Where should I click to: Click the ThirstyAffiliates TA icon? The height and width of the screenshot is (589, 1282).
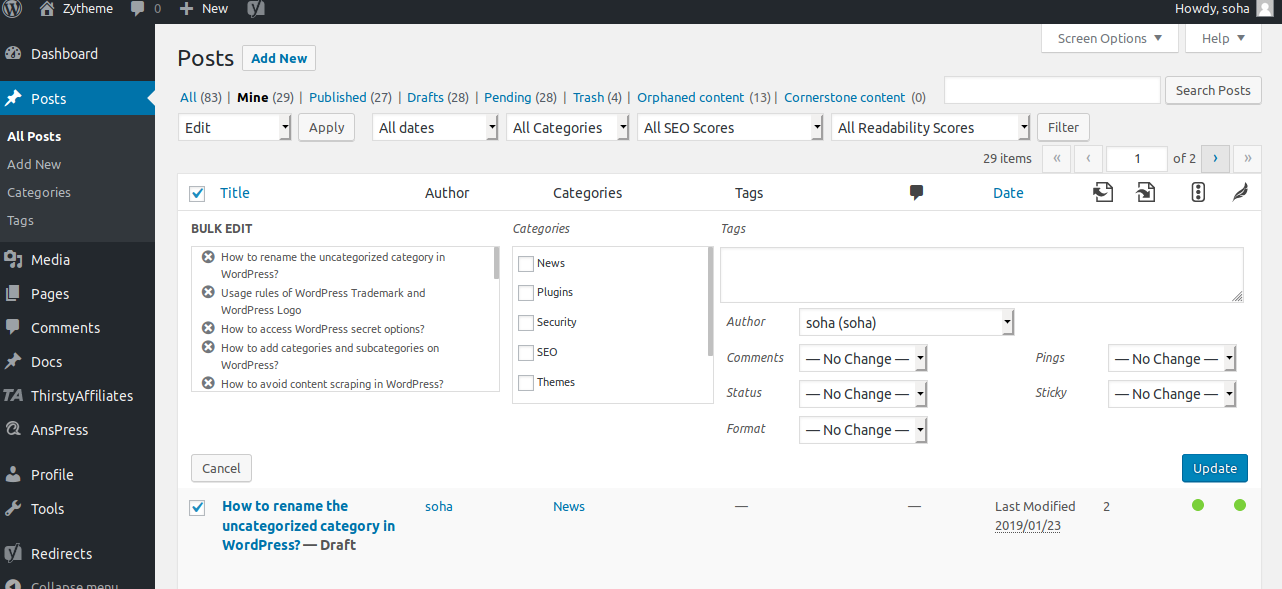pos(14,396)
